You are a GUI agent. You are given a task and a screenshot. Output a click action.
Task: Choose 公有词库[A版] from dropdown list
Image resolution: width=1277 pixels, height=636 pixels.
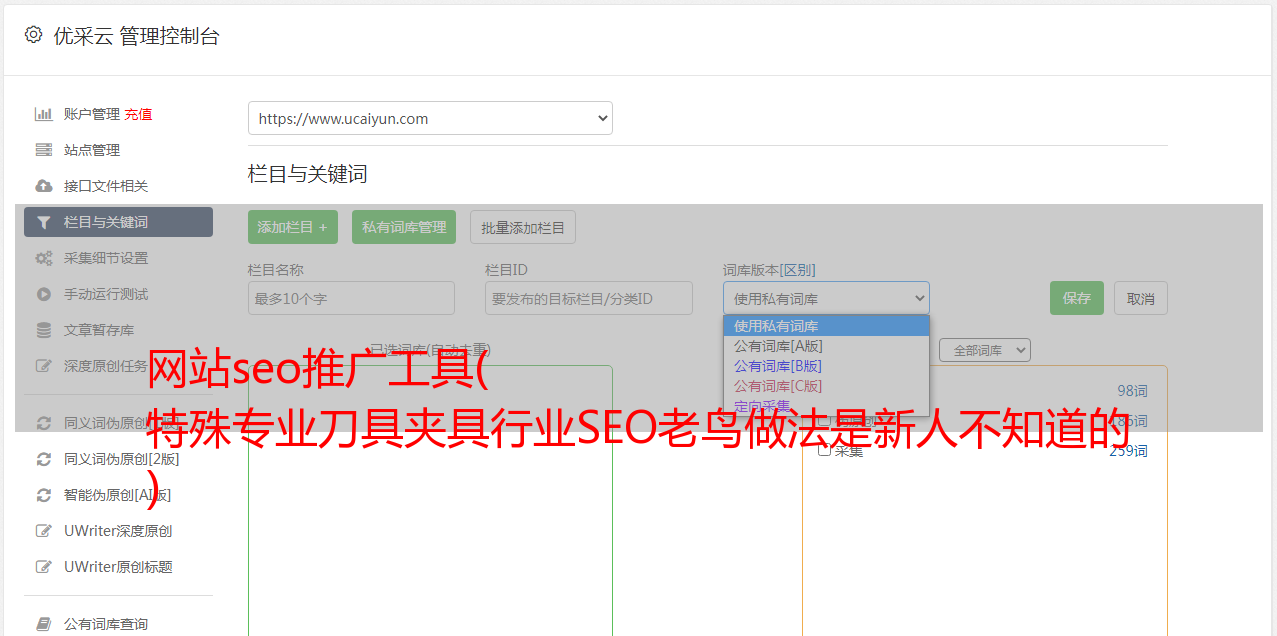(826, 346)
